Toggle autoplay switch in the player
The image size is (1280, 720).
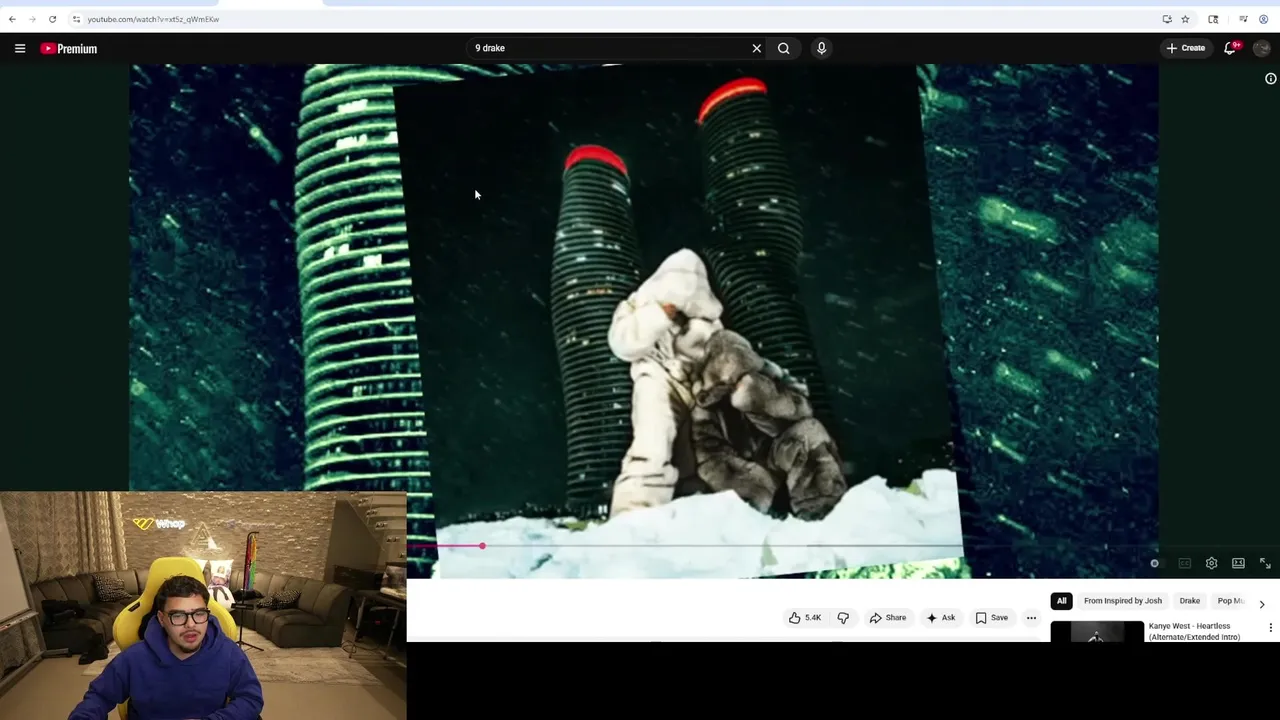point(1155,563)
